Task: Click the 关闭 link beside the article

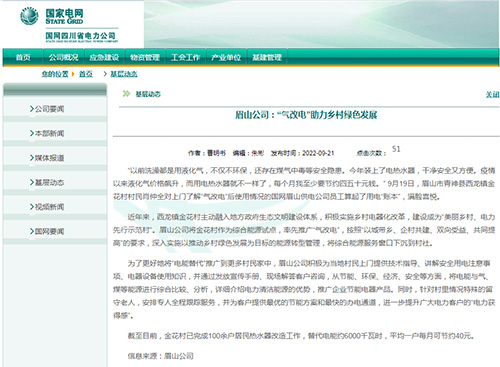Action: [x=492, y=94]
